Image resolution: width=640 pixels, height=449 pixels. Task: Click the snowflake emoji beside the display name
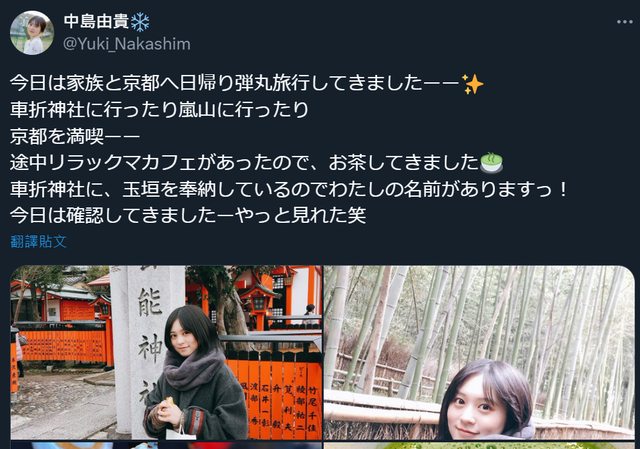[x=140, y=22]
